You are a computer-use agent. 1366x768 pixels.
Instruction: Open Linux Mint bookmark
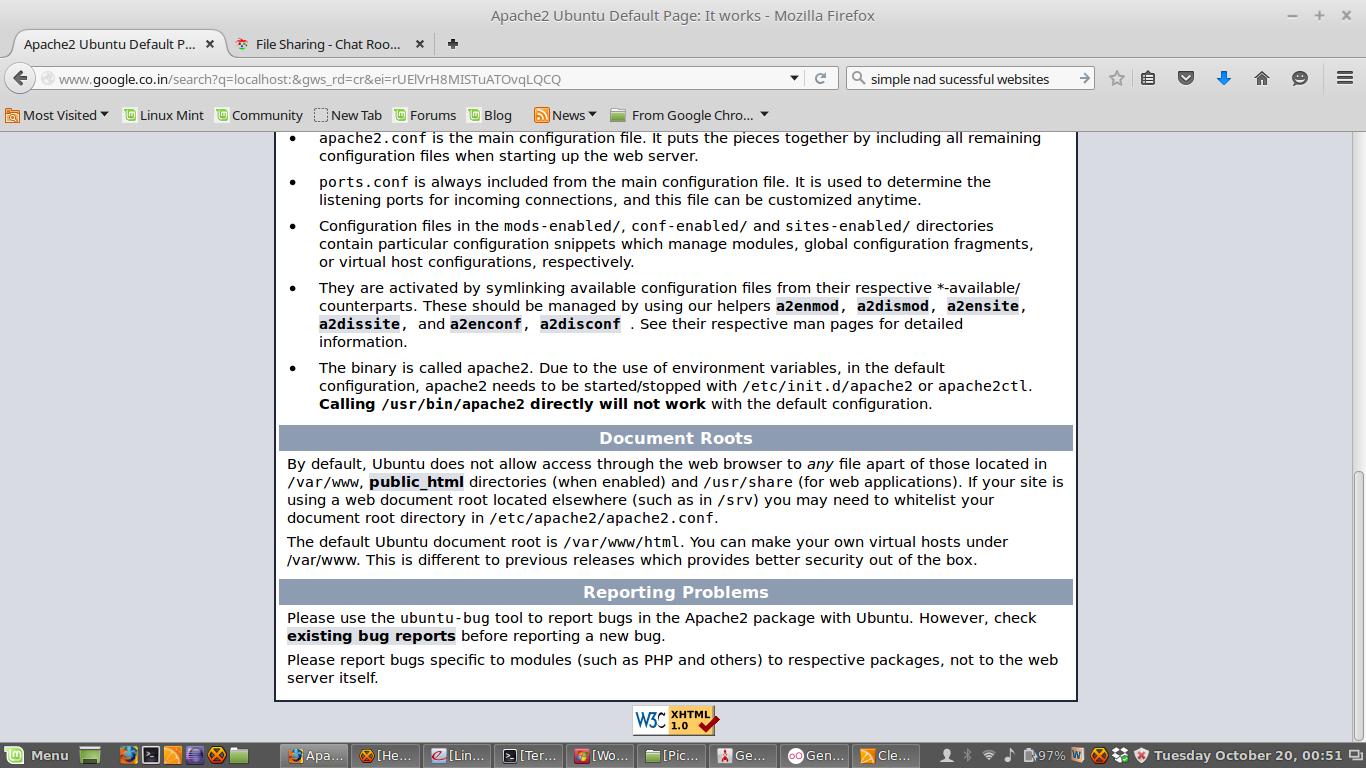(x=163, y=115)
